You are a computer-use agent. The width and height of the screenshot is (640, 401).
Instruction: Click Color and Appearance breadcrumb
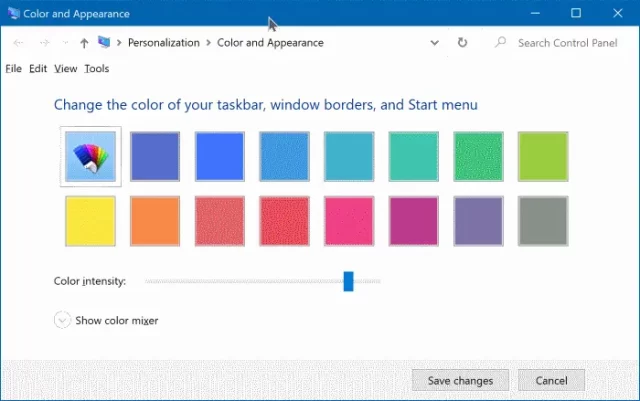[x=270, y=43]
